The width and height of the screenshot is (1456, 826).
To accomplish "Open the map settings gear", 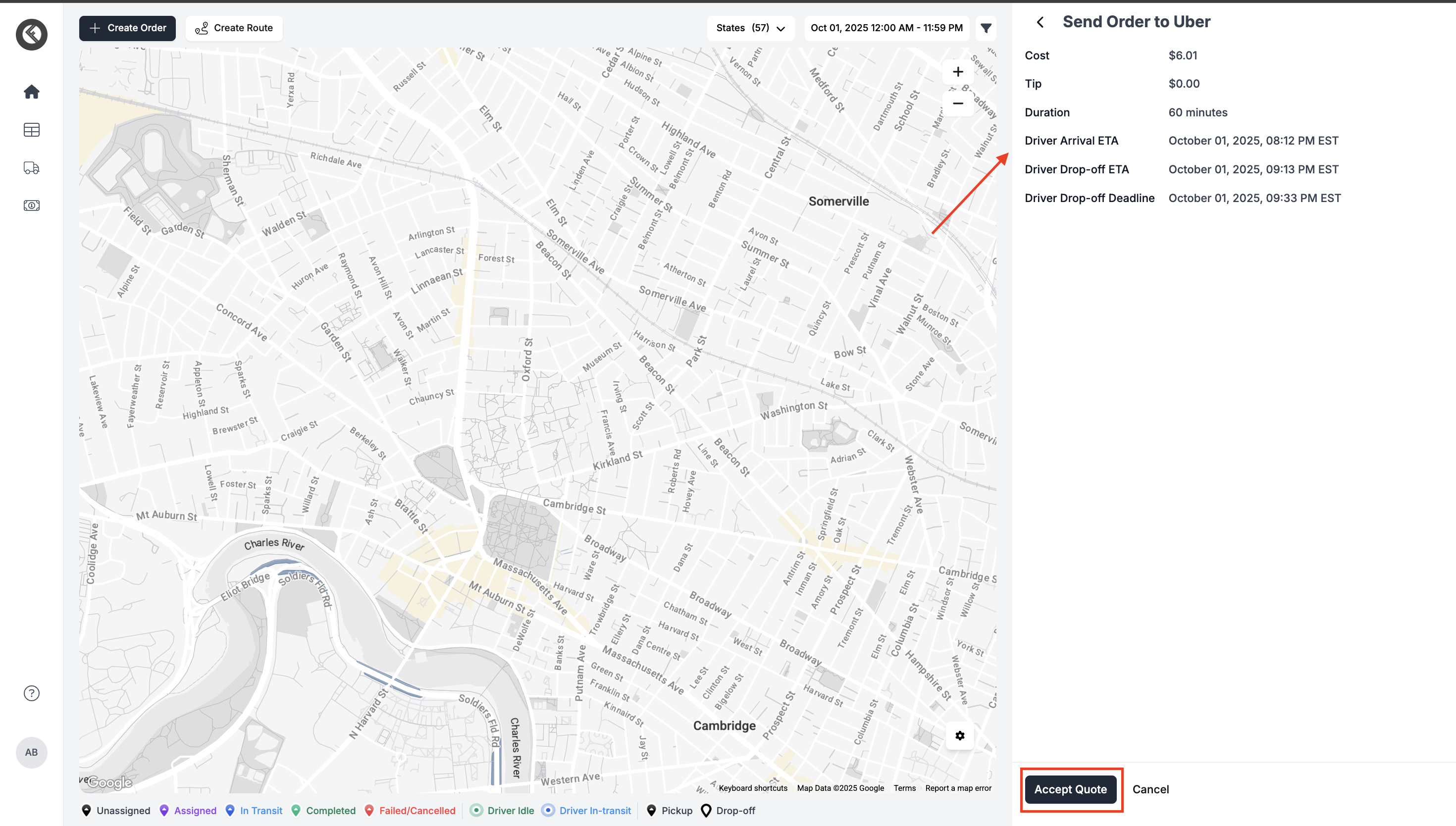I will point(960,736).
